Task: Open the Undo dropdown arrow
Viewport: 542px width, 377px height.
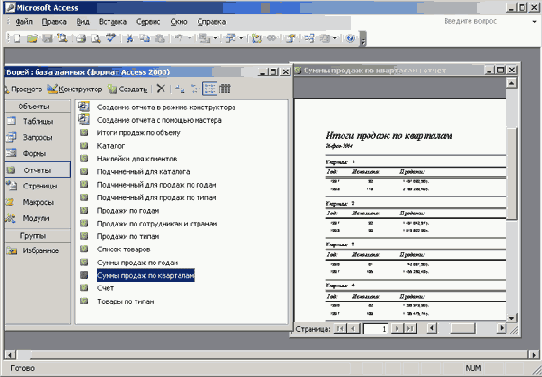Action: (189, 39)
